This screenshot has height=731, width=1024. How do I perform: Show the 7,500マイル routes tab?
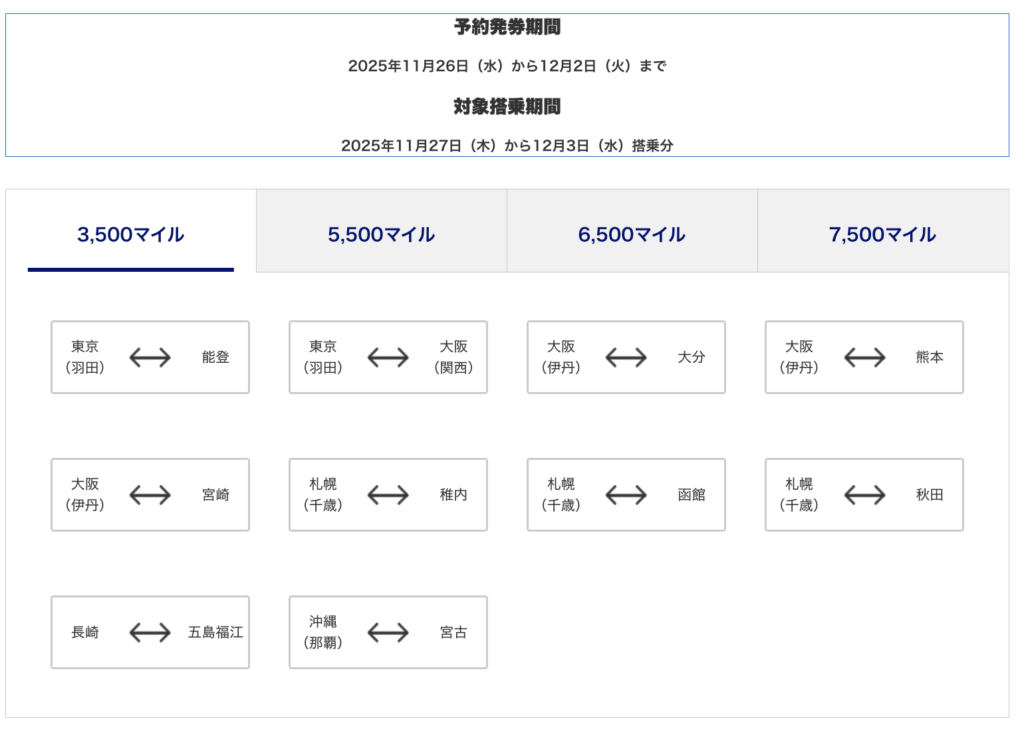[x=882, y=234]
